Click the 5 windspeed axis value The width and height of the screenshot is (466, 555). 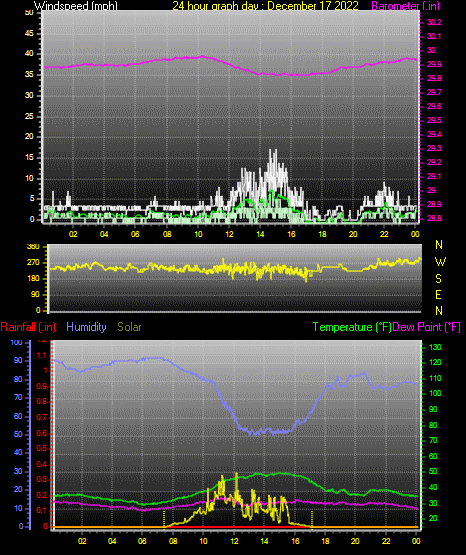tap(32, 199)
